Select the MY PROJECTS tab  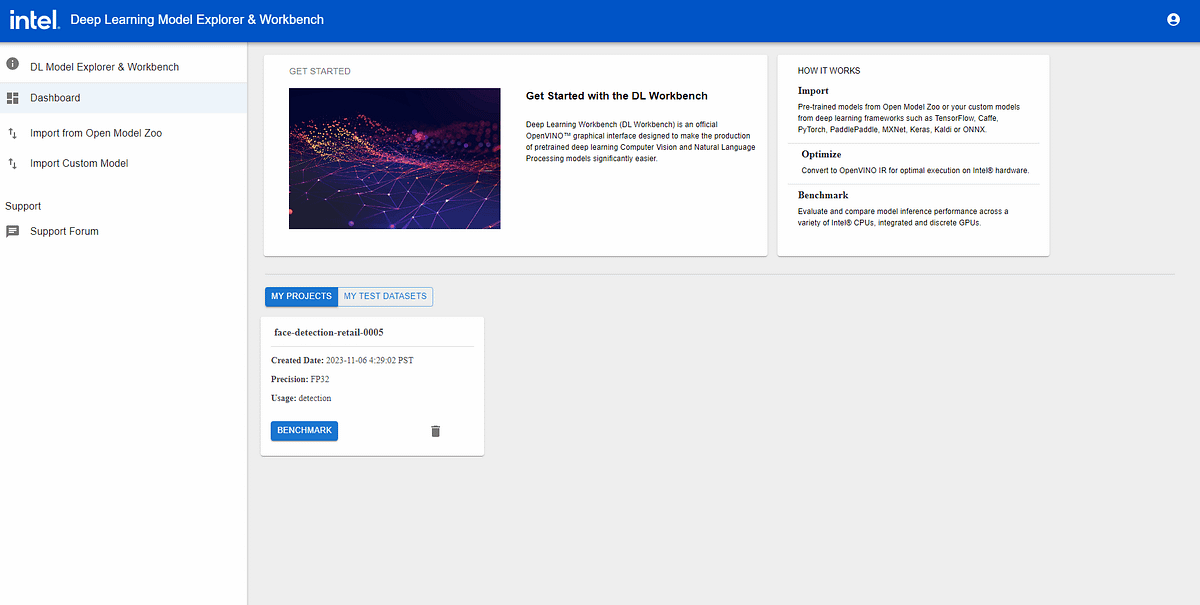pyautogui.click(x=301, y=296)
